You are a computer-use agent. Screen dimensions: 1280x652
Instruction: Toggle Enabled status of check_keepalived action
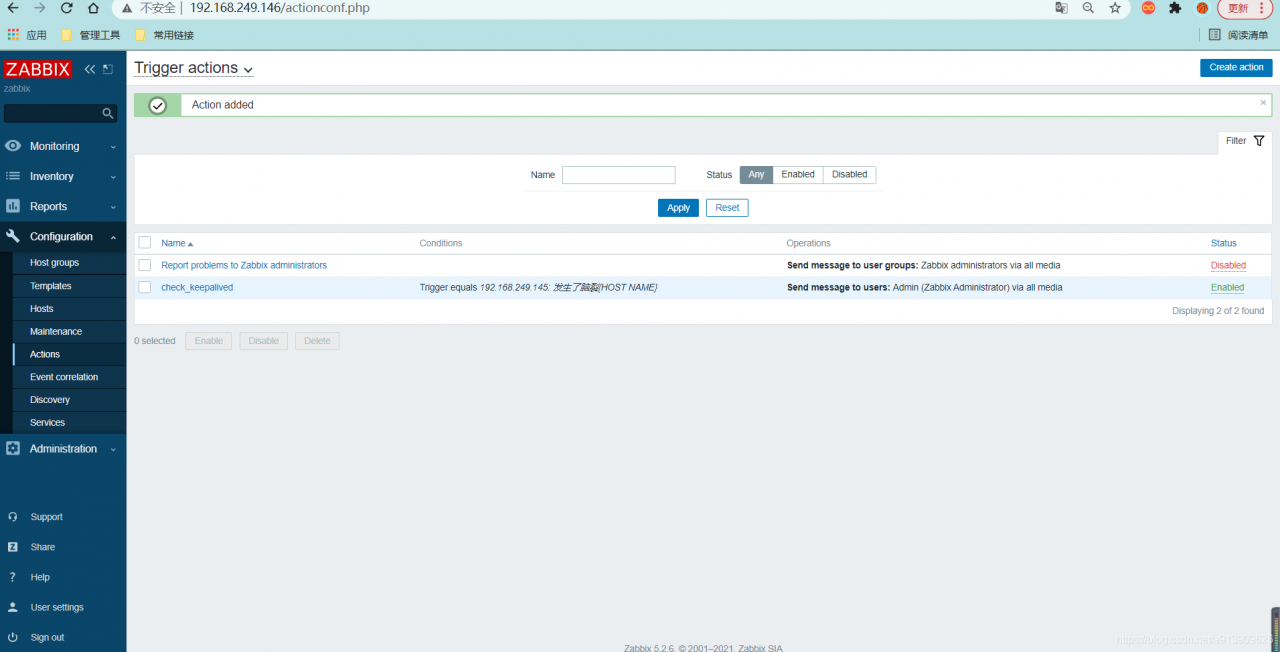[1227, 287]
